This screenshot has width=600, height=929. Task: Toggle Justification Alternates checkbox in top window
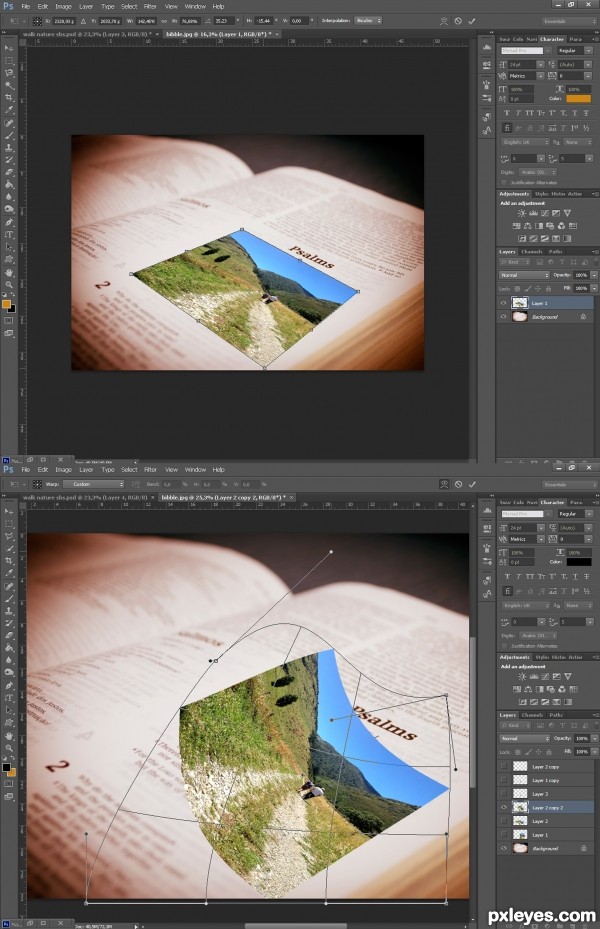[x=504, y=182]
